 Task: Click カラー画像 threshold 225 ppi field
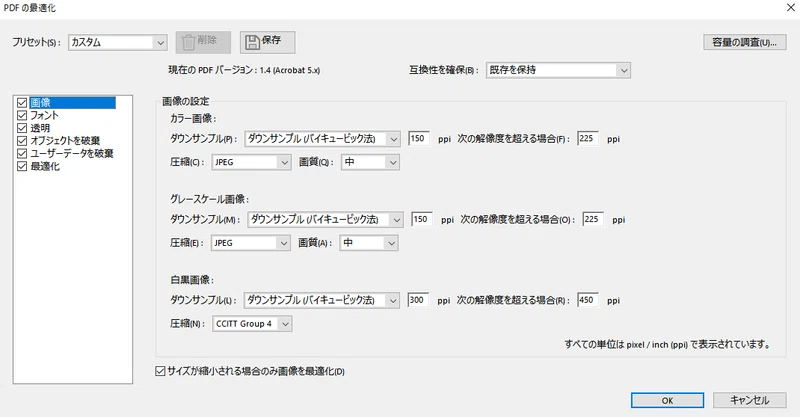[588, 138]
